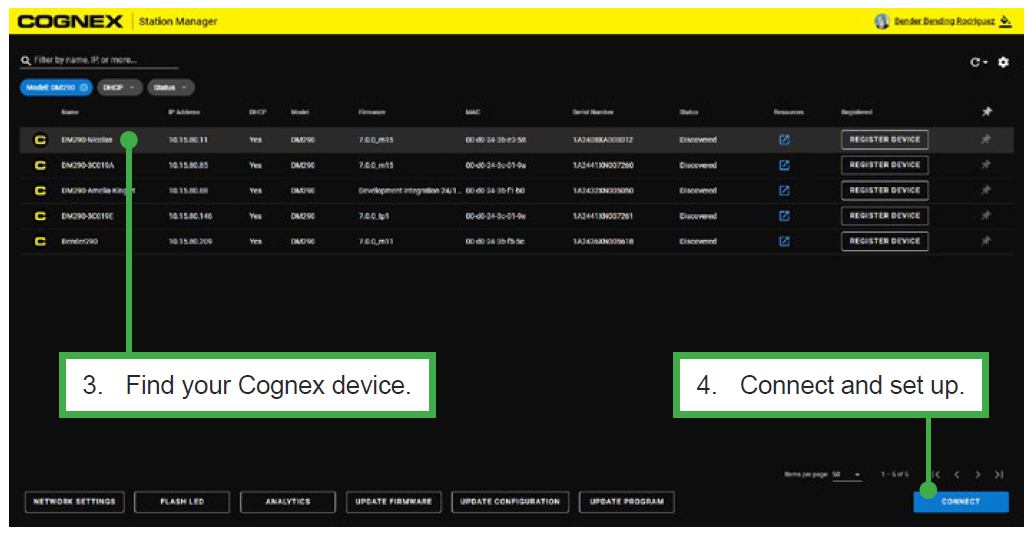Image resolution: width=1035 pixels, height=536 pixels.
Task: Remove the Model DM290 filter chip
Action: tap(84, 88)
